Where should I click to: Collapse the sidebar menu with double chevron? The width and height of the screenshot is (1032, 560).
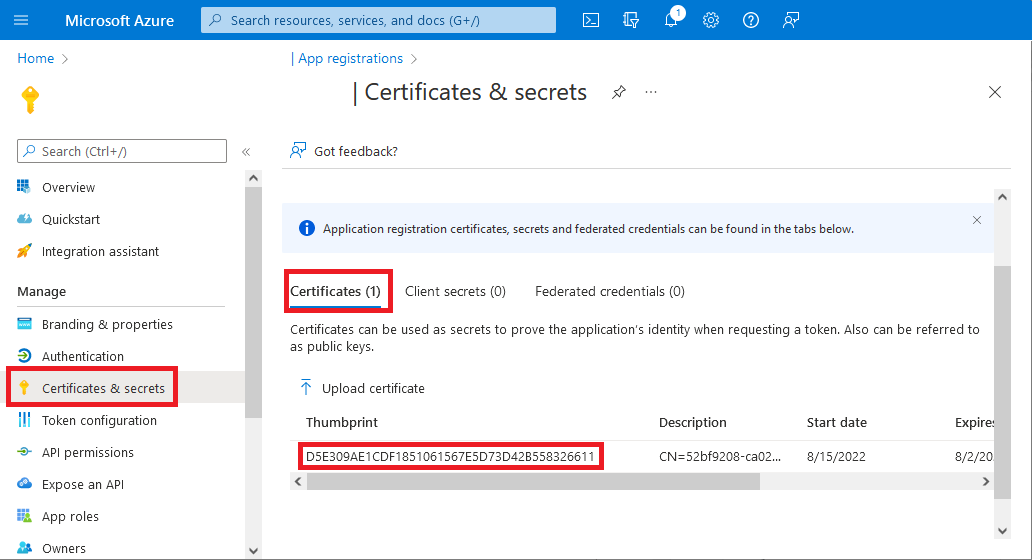[246, 152]
